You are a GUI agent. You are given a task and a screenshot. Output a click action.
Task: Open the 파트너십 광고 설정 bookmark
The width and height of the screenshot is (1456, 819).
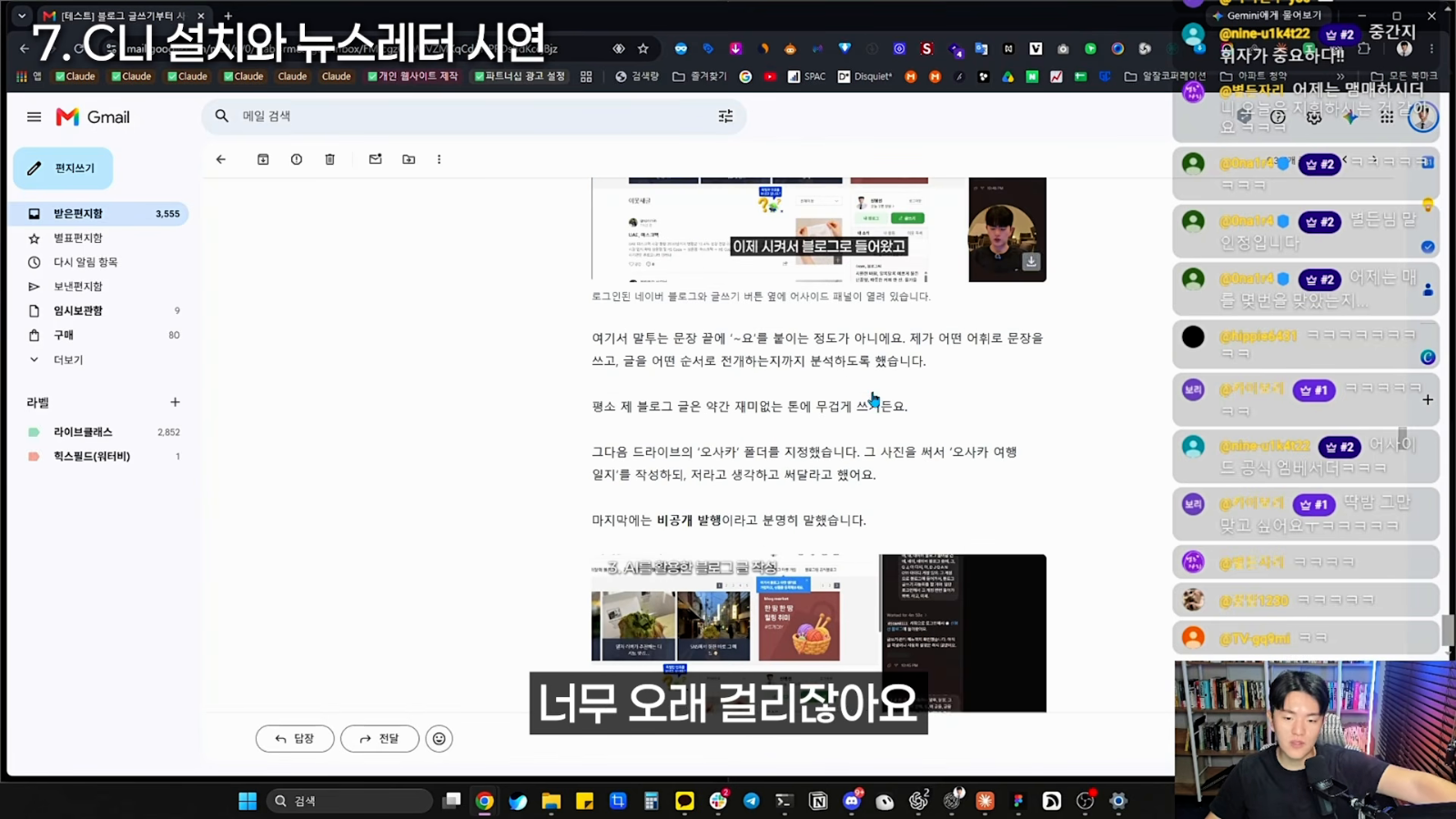coord(520,76)
